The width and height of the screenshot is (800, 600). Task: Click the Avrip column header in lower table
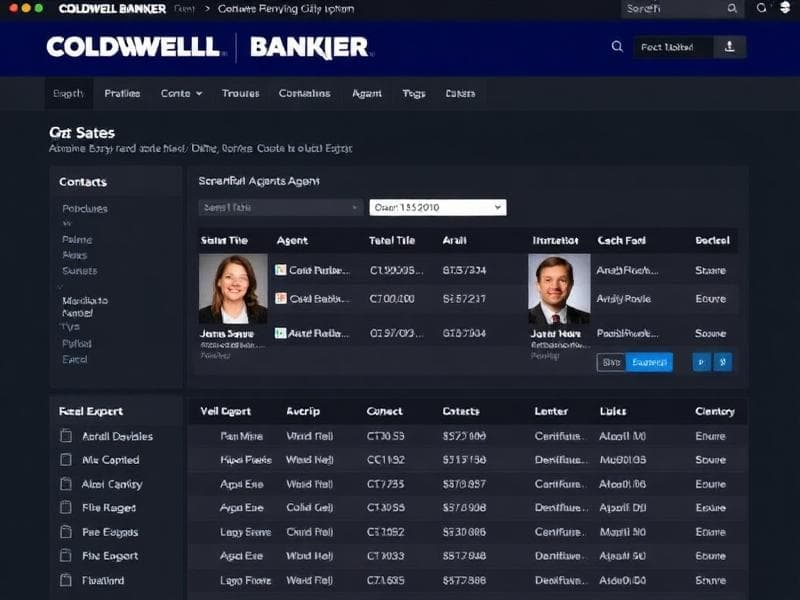point(303,411)
